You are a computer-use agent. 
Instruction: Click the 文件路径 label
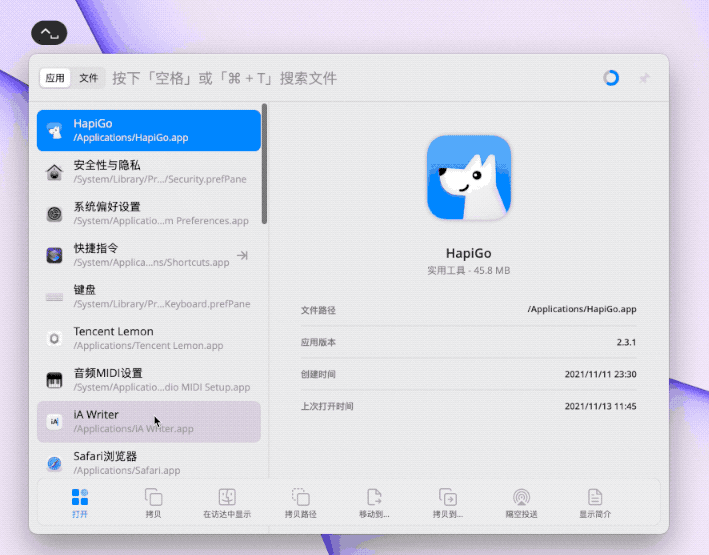[318, 310]
